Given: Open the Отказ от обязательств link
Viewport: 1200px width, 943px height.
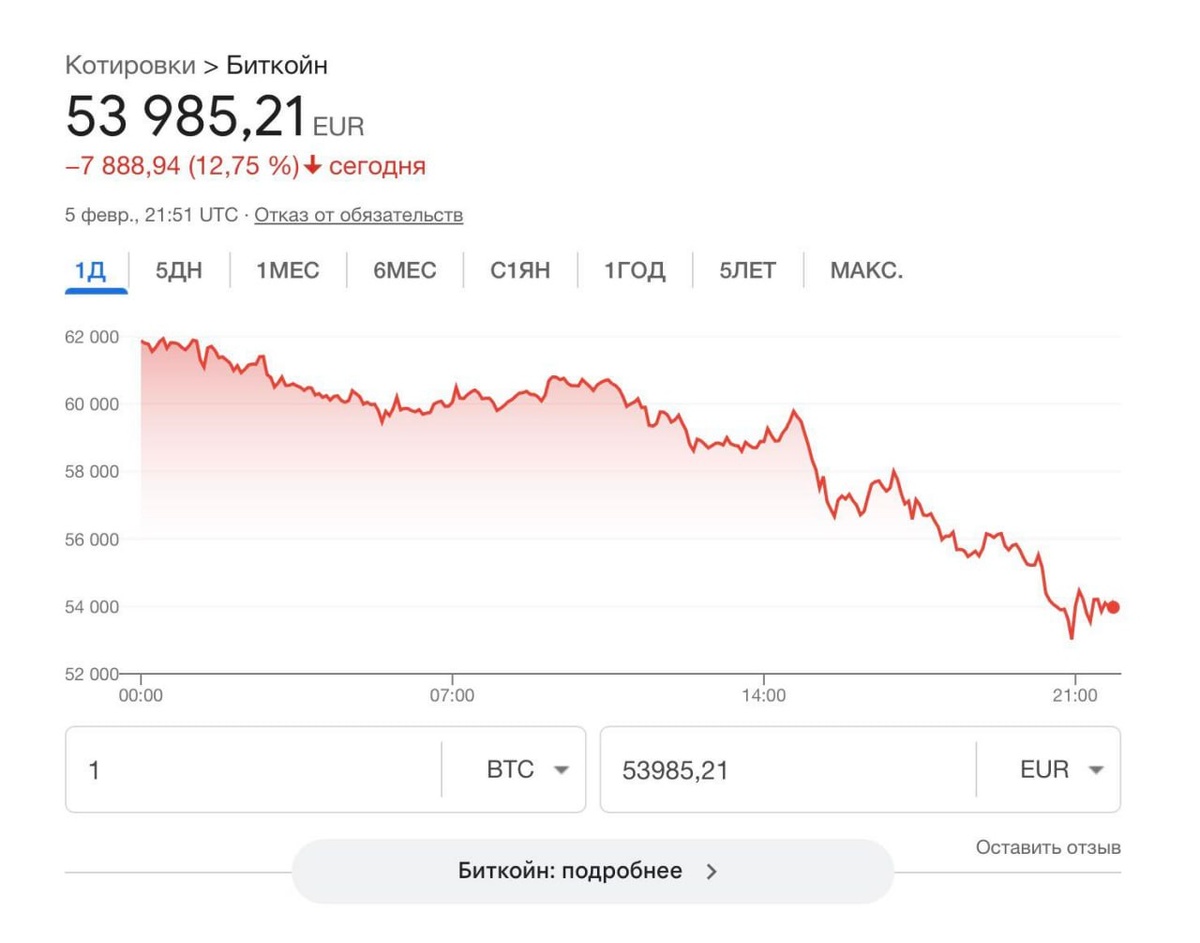Looking at the screenshot, I should [358, 215].
